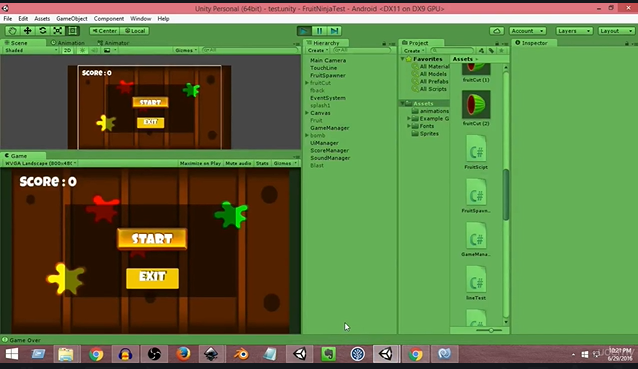Click the Play button

point(304,31)
